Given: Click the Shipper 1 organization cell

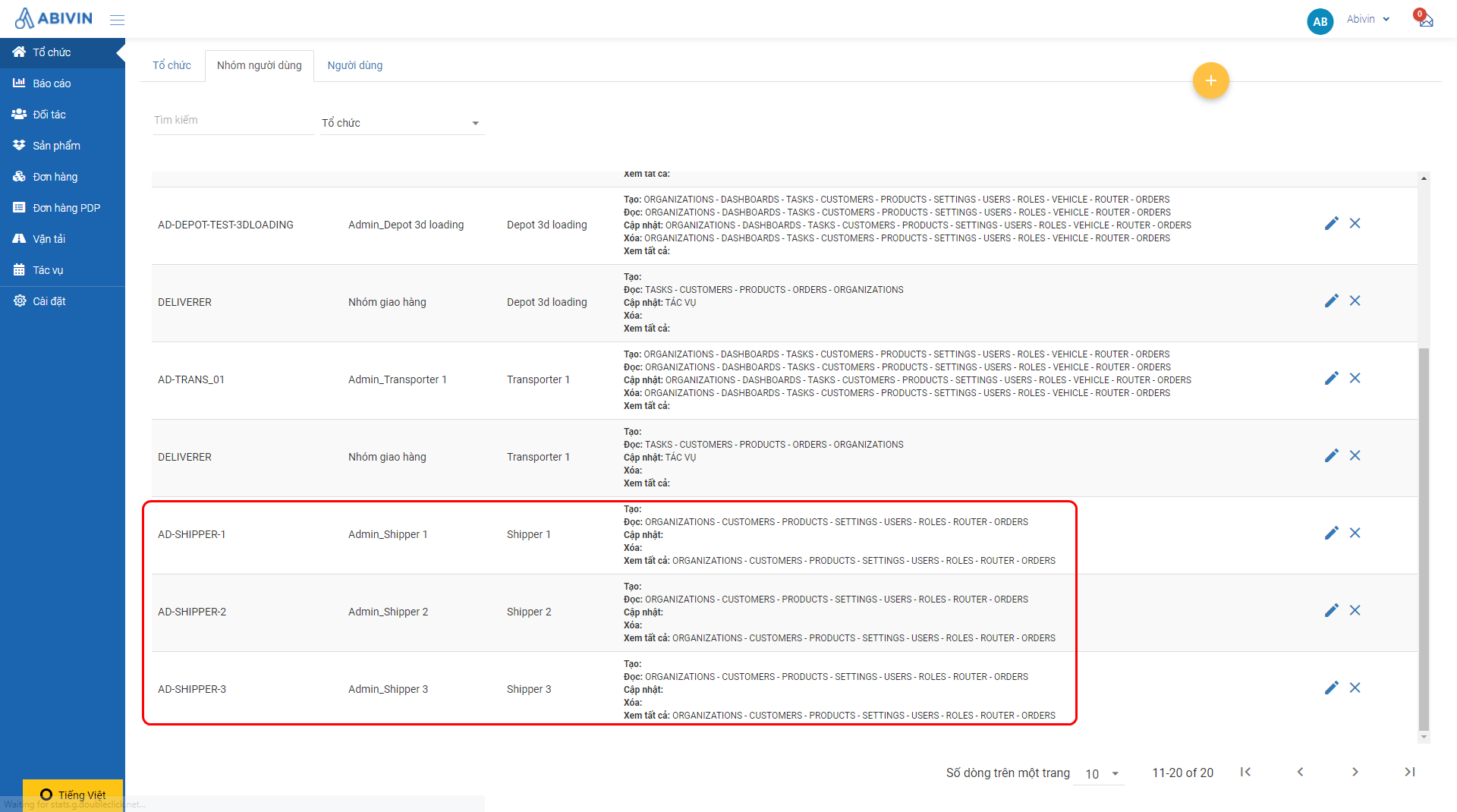Looking at the screenshot, I should pos(528,535).
